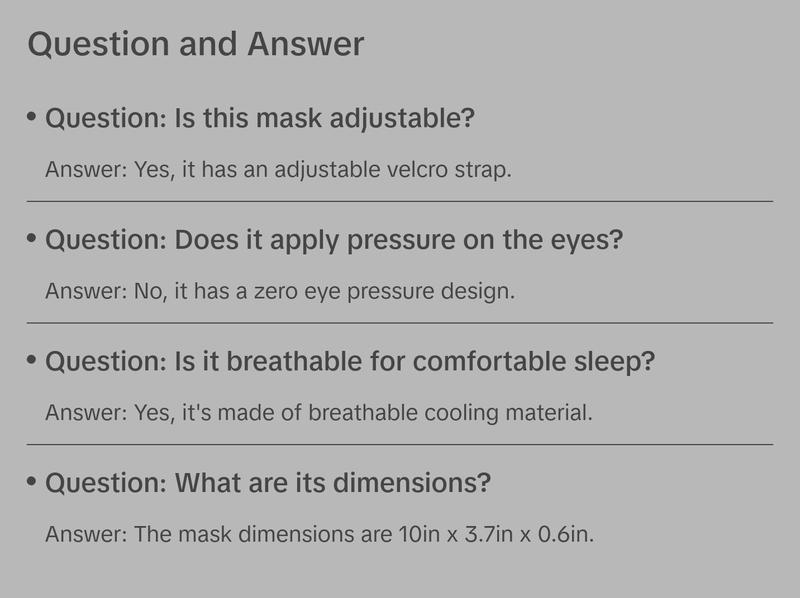
Task: Click the "10in x 3.7in x 0.6in" measurement text
Action: coord(495,534)
